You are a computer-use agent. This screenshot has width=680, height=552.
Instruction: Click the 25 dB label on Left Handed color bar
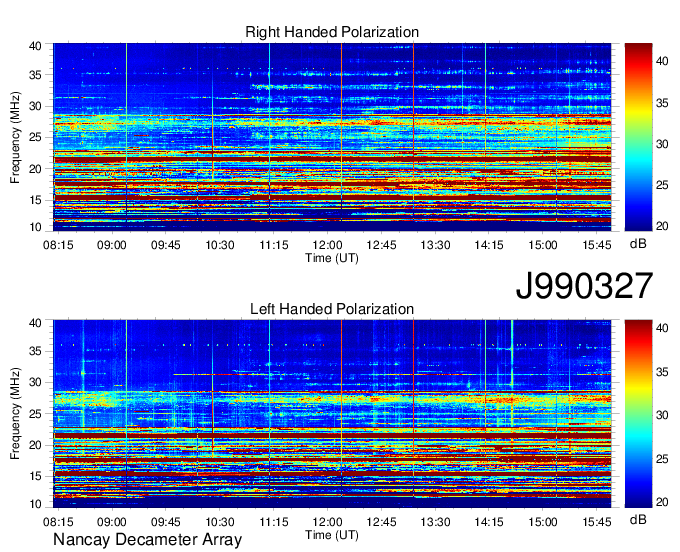[662, 459]
